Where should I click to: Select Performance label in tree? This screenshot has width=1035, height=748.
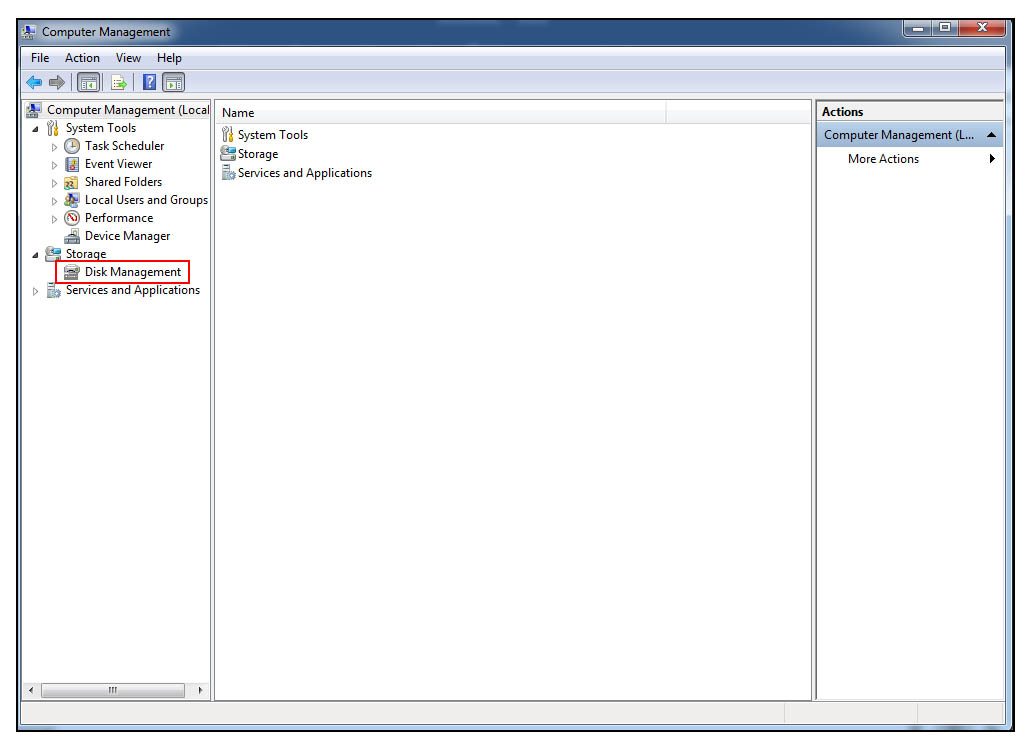(119, 218)
